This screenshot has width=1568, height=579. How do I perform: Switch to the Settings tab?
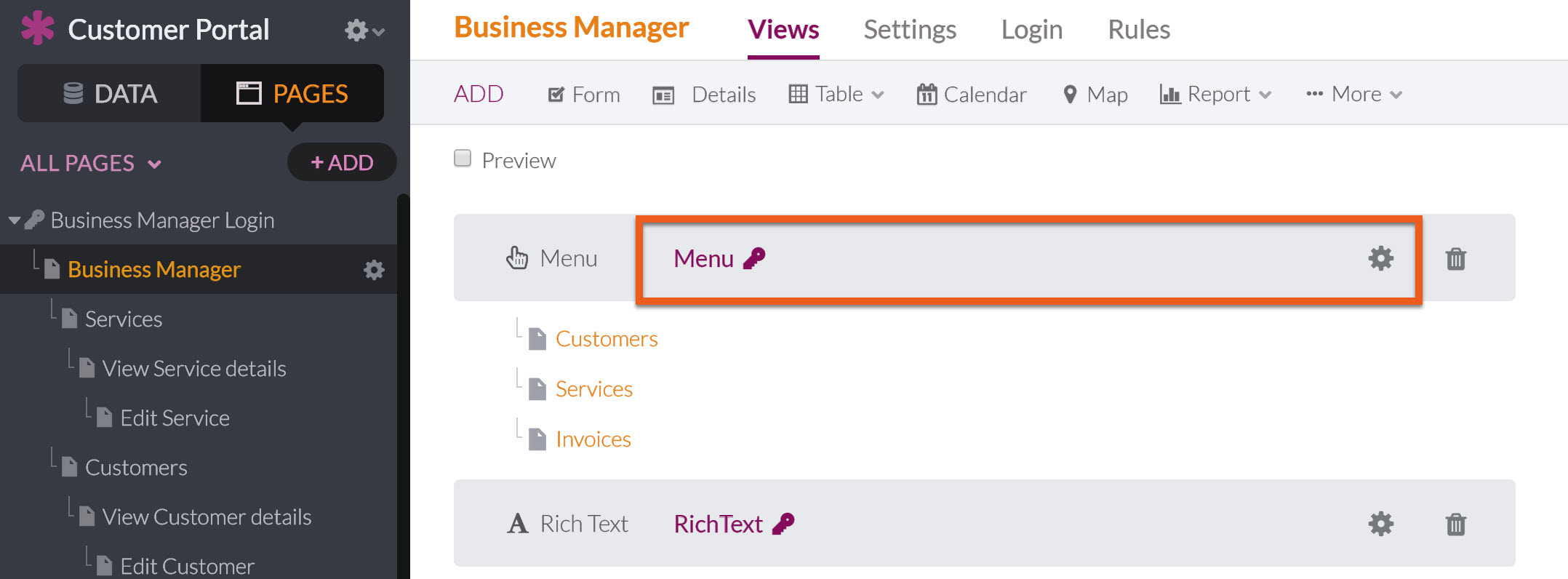[x=910, y=30]
